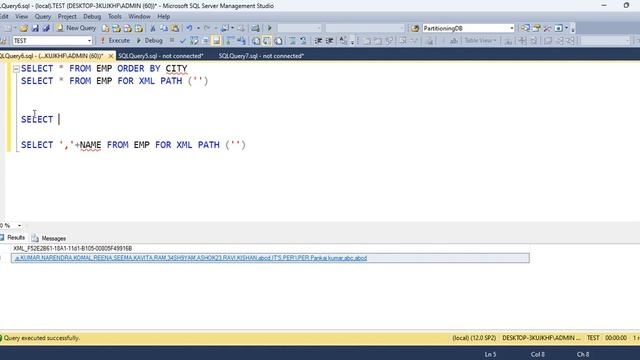Click the New Query button

click(x=76, y=28)
